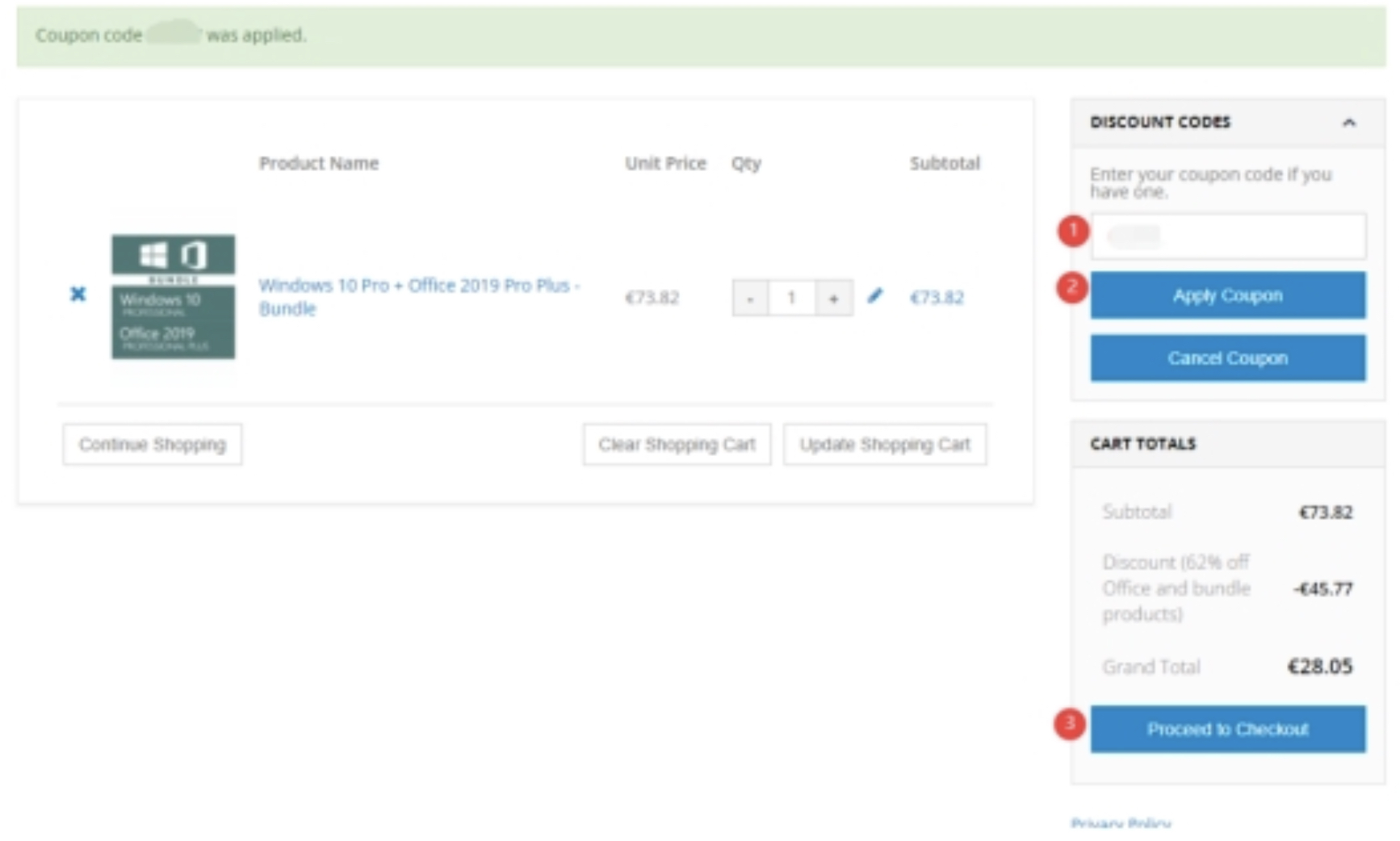This screenshot has height=841, width=1400.
Task: Remove the bundle item with the X icon
Action: click(x=78, y=294)
